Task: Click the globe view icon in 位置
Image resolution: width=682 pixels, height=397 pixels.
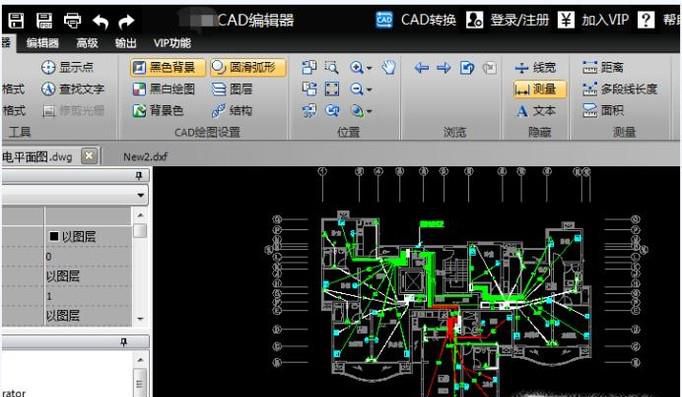Action: [357, 111]
